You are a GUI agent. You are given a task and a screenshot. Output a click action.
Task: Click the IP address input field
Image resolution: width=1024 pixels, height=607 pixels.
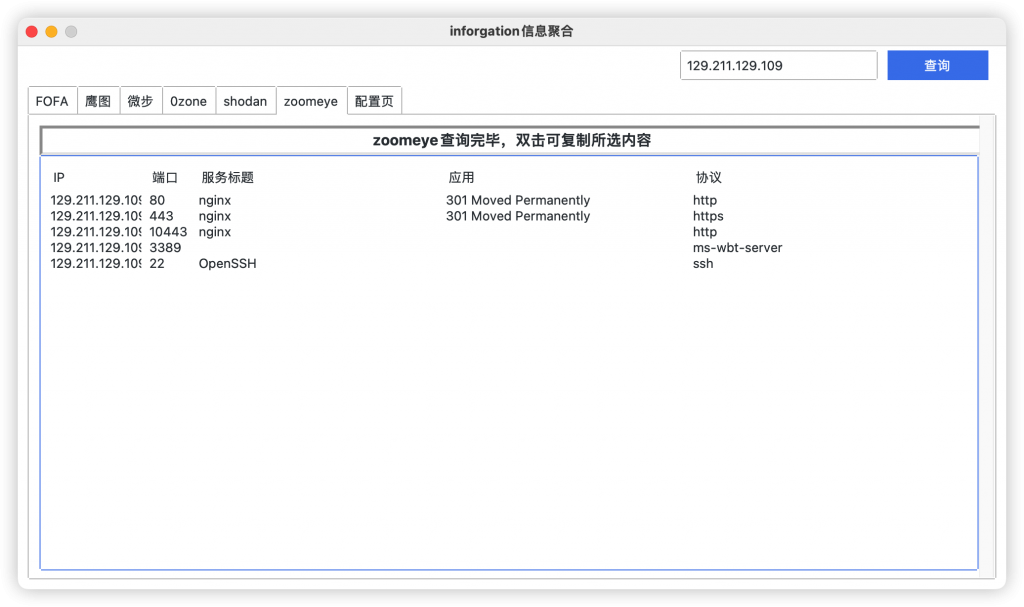click(778, 64)
